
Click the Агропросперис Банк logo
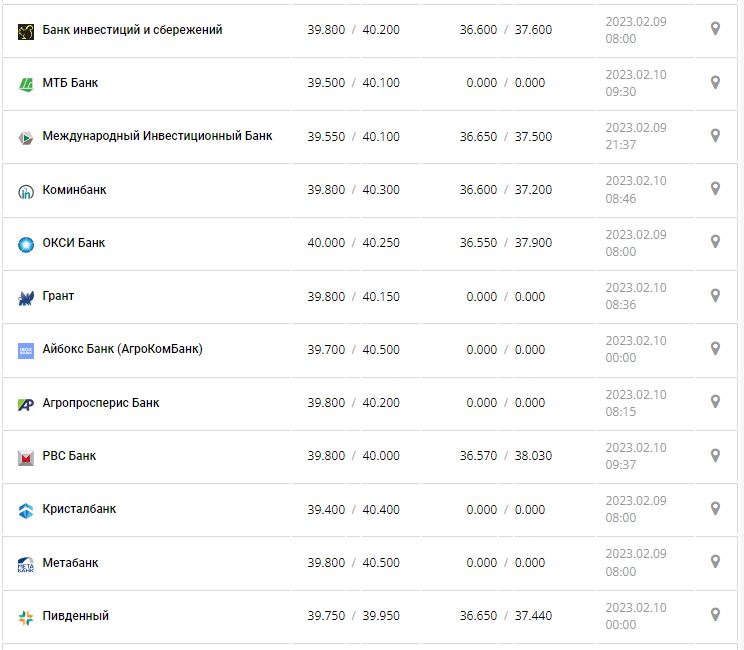(26, 404)
